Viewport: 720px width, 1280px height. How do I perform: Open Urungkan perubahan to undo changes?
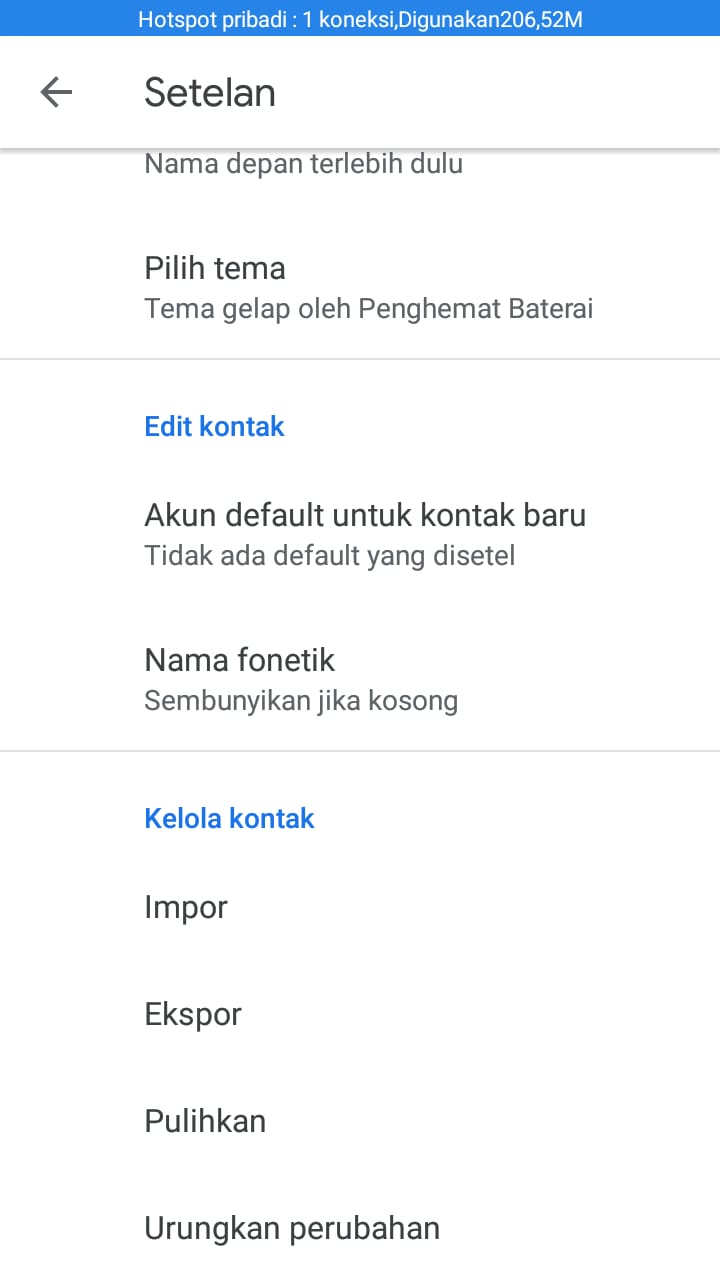[x=360, y=1228]
